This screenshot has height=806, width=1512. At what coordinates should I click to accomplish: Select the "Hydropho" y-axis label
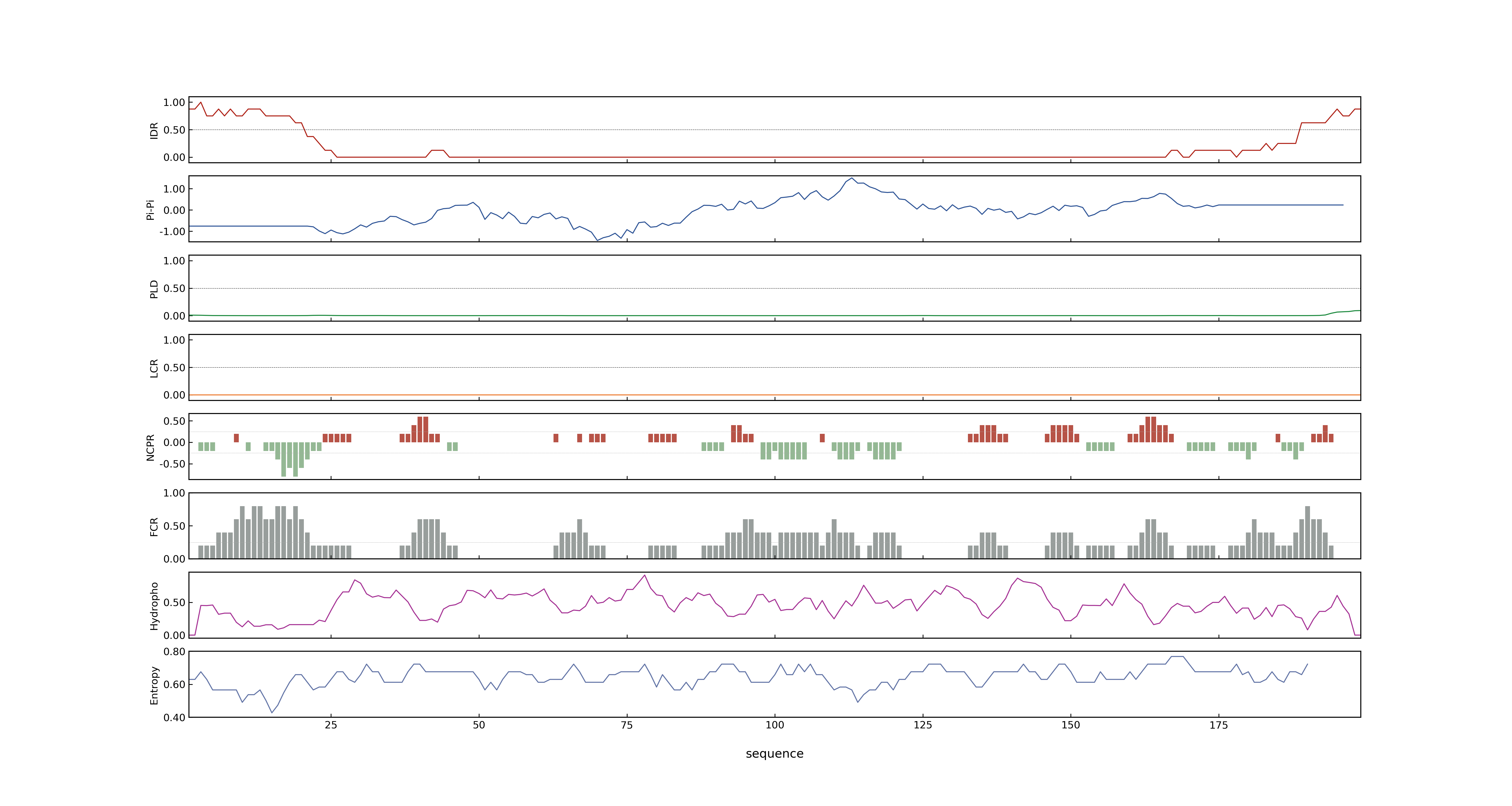coord(154,606)
